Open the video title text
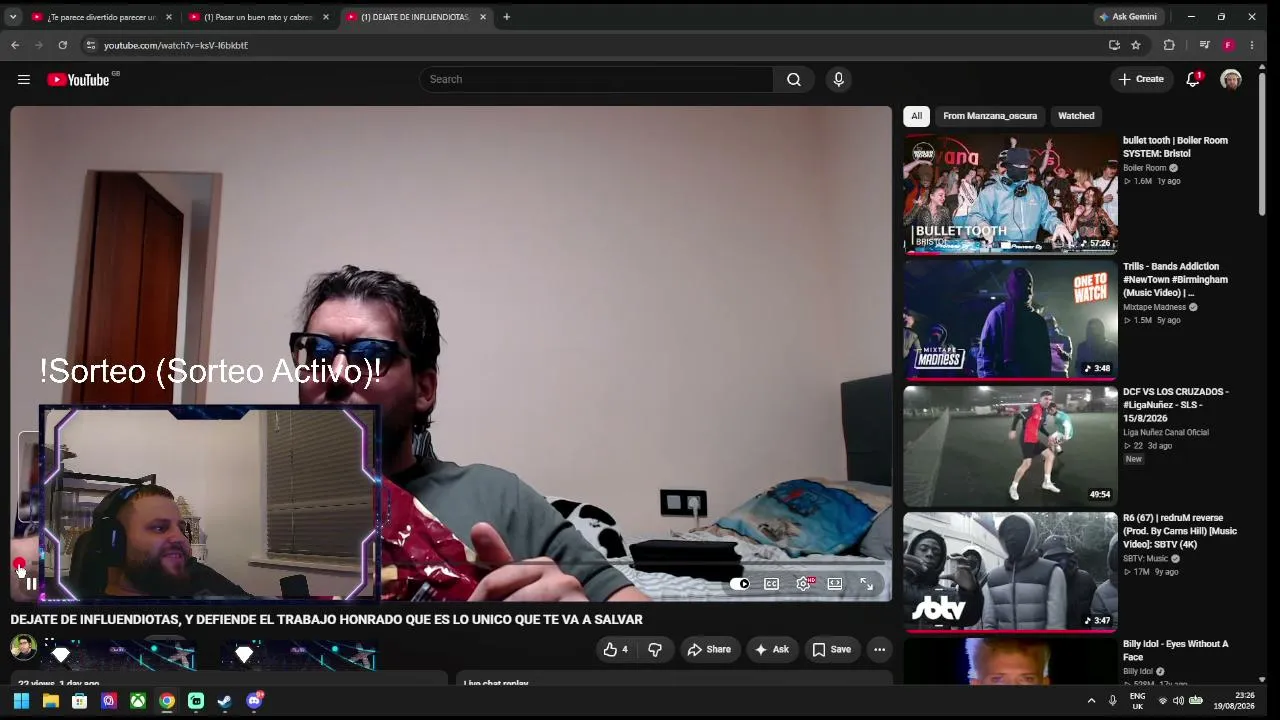The height and width of the screenshot is (720, 1280). point(326,620)
